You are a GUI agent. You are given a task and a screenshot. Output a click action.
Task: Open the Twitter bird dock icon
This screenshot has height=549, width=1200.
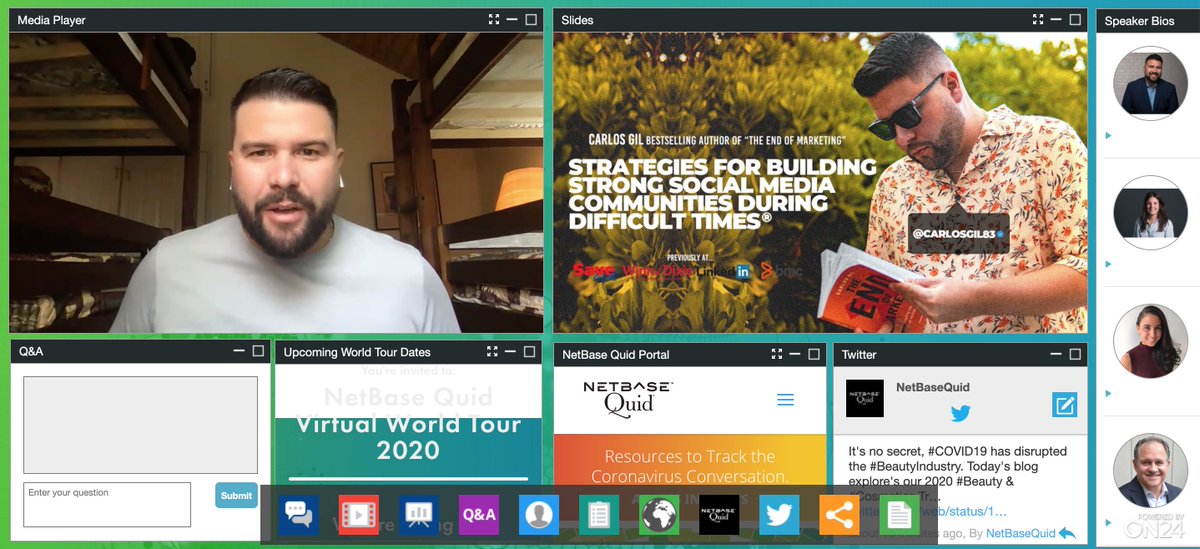click(x=779, y=515)
